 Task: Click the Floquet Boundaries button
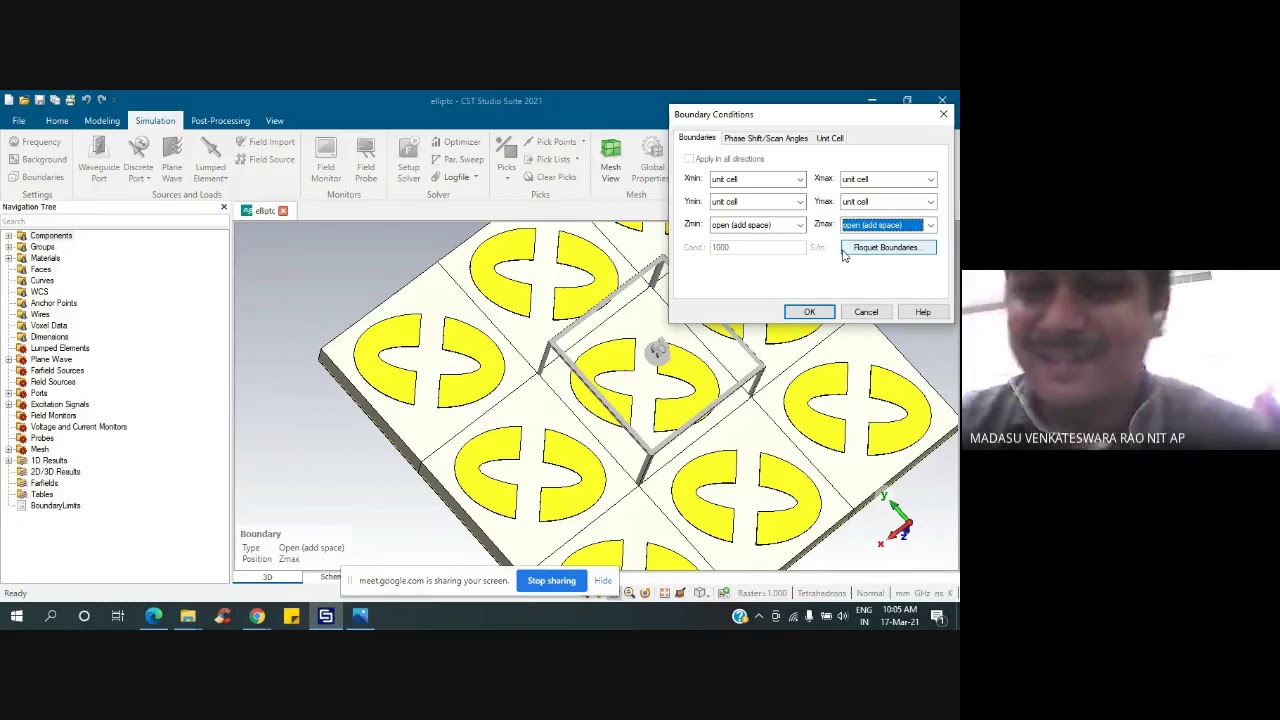[x=887, y=248]
